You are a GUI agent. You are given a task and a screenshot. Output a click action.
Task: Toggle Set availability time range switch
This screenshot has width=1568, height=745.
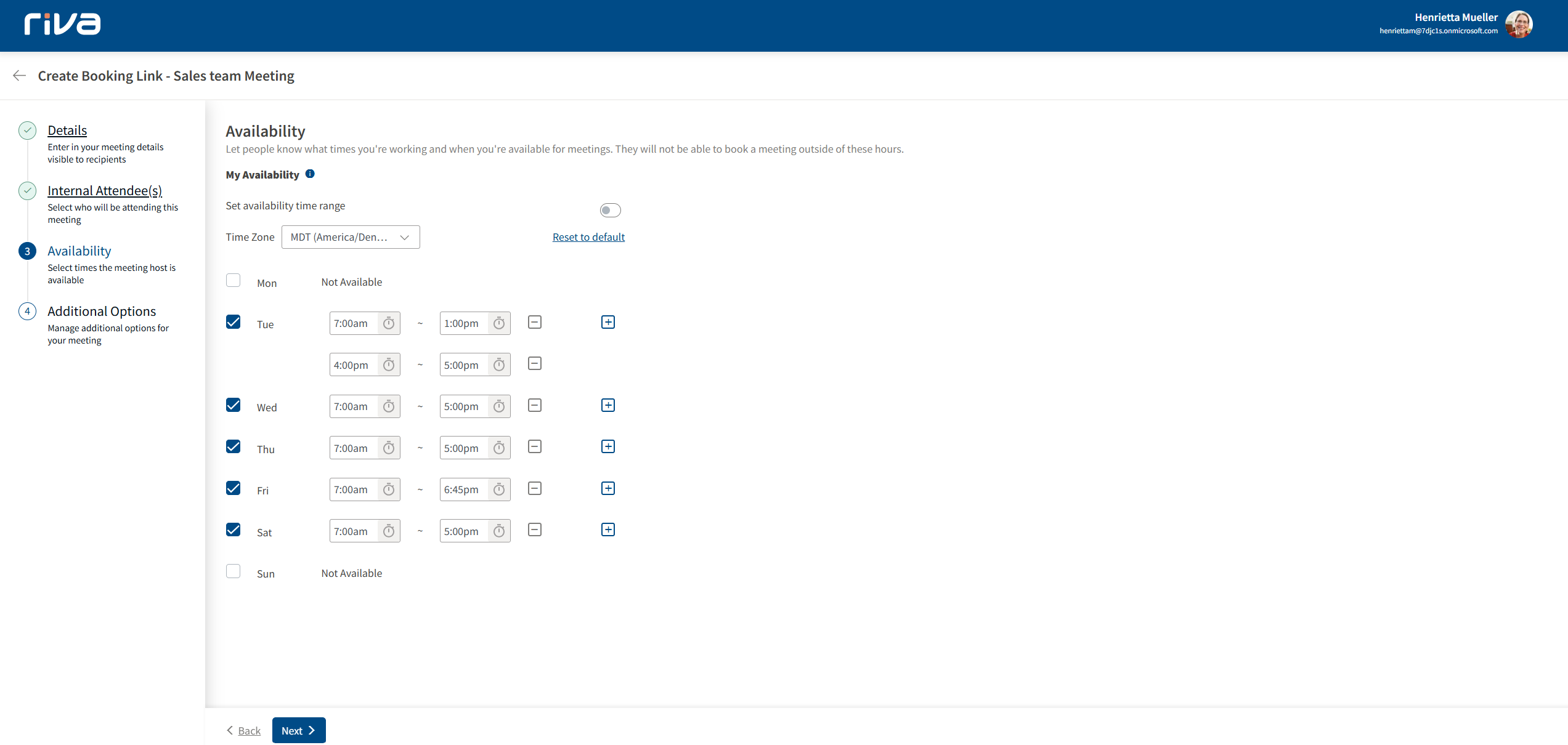pos(610,210)
